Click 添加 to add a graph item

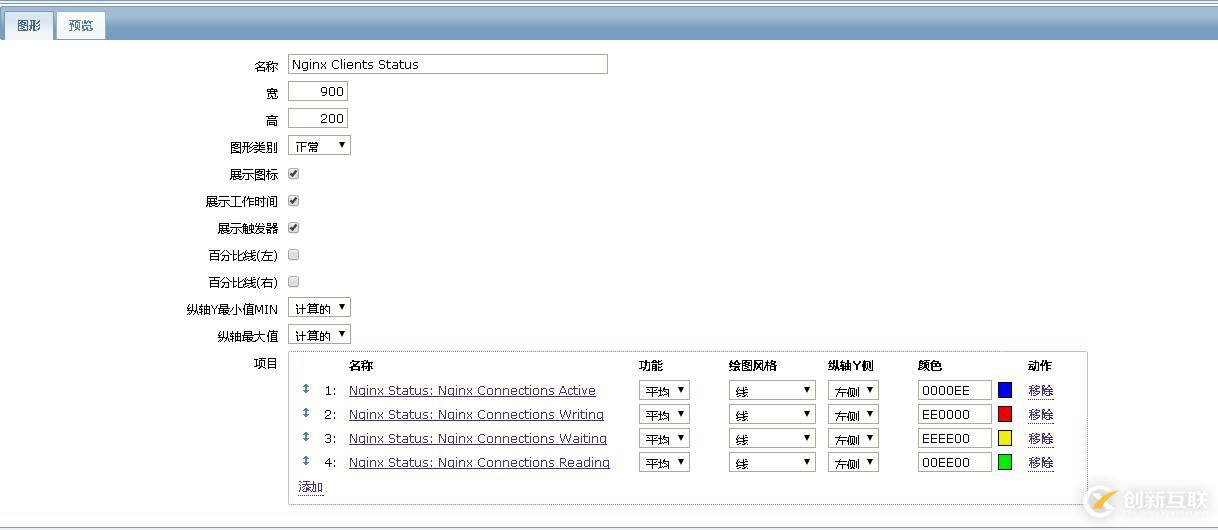pos(311,487)
